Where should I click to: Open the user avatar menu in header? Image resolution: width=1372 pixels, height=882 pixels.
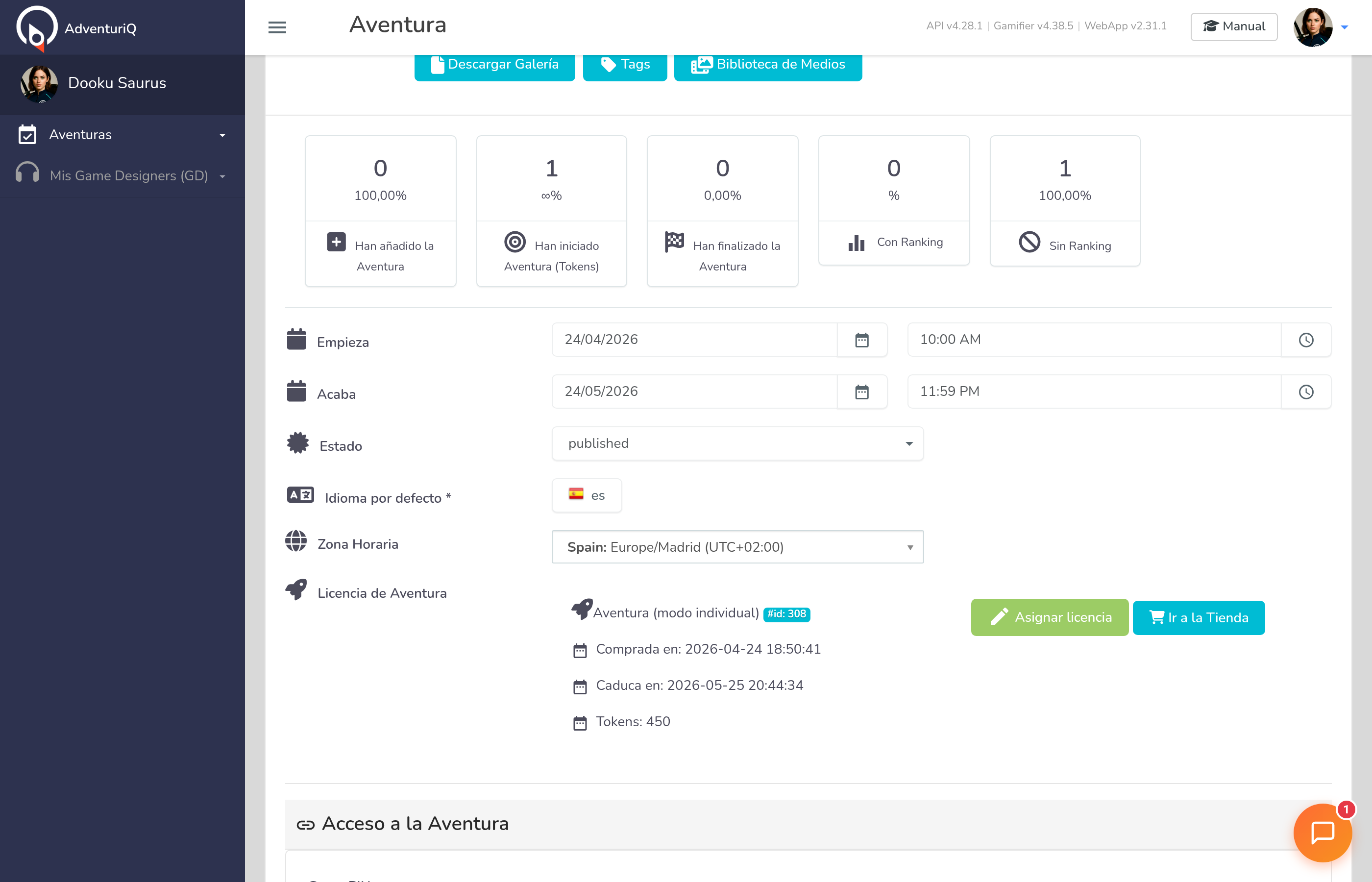1312,27
